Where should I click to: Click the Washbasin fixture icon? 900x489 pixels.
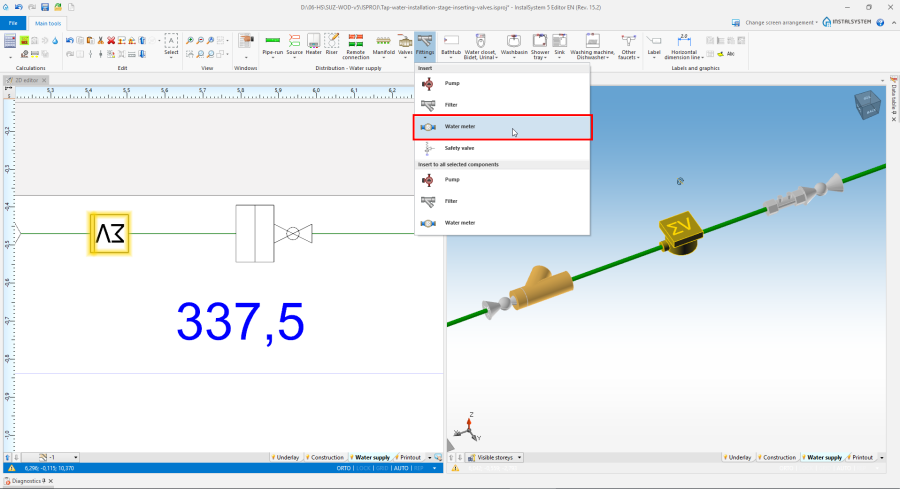pyautogui.click(x=513, y=43)
